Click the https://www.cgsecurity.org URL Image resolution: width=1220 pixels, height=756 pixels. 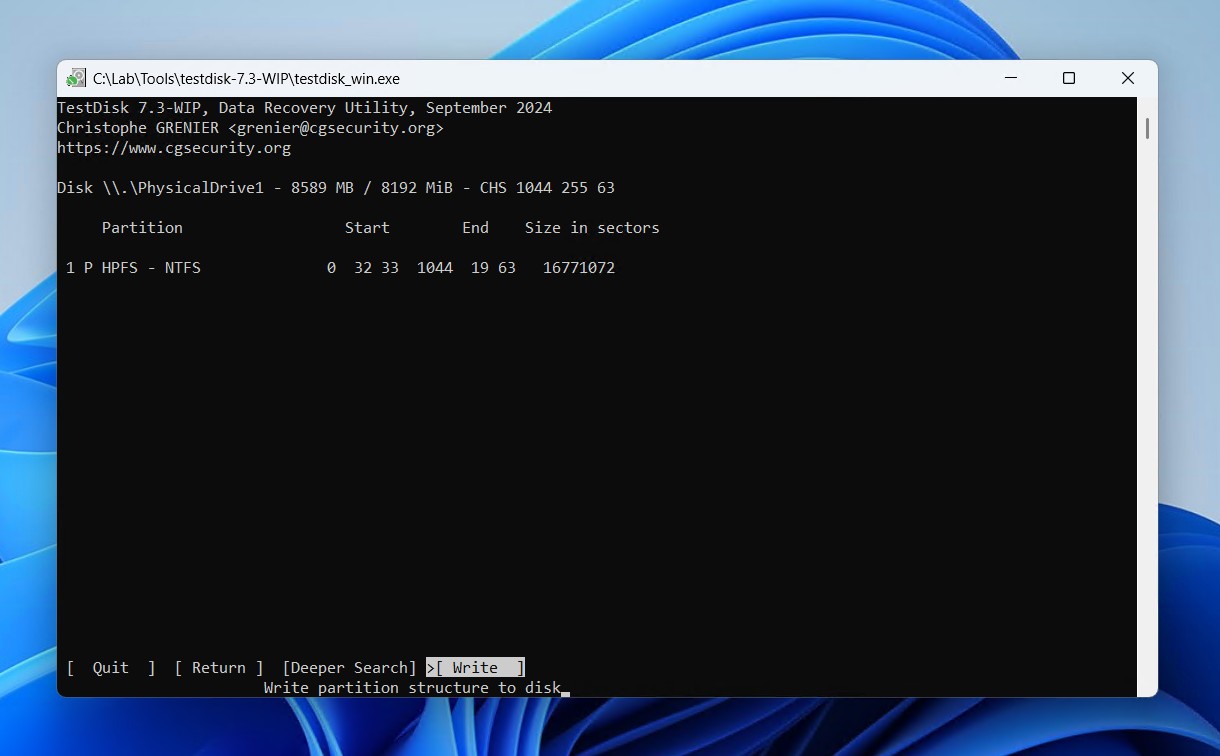click(174, 148)
